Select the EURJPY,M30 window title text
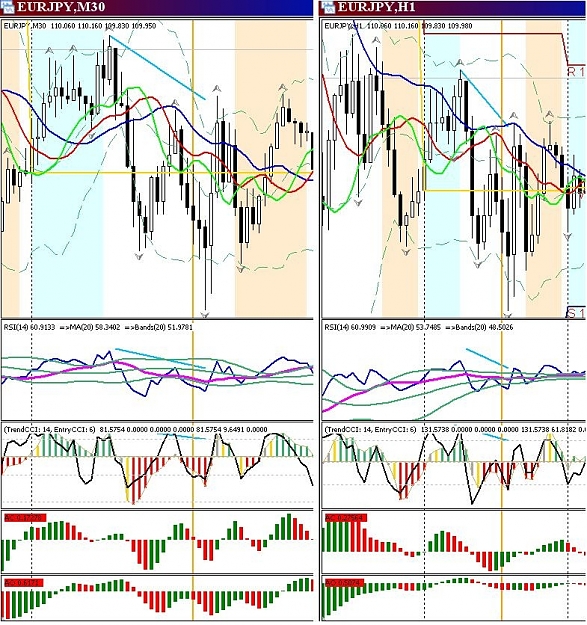The image size is (587, 625). tap(61, 7)
